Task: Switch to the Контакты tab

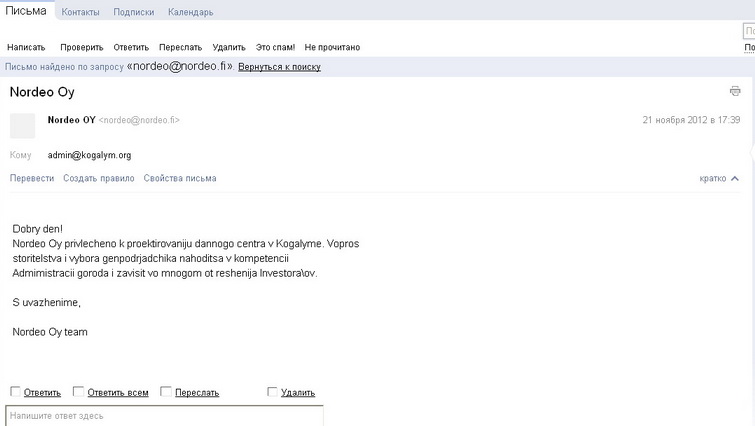Action: [80, 12]
